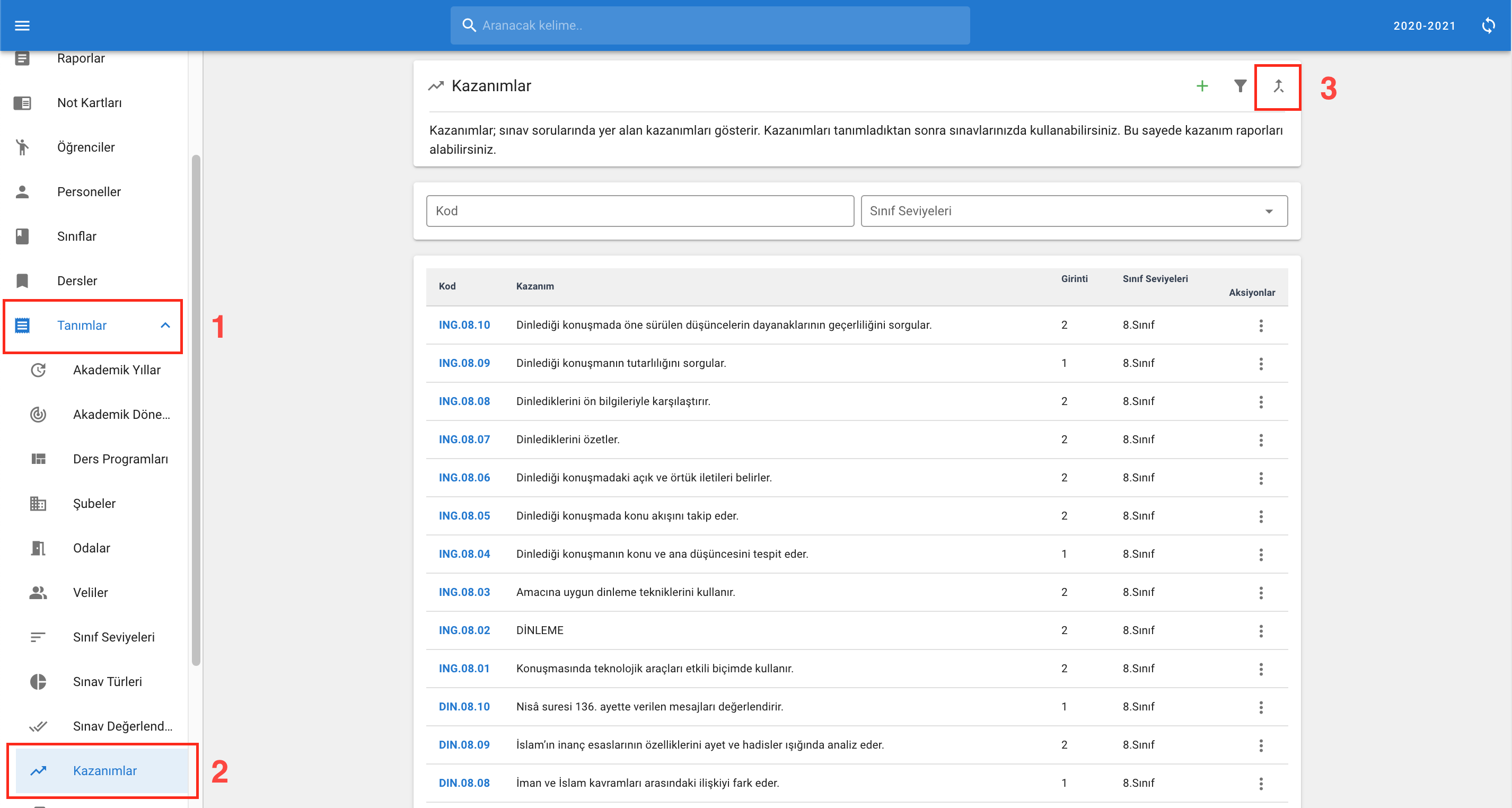This screenshot has width=1512, height=808.
Task: Click the sidebar vertical scrollbar
Action: tap(196, 410)
